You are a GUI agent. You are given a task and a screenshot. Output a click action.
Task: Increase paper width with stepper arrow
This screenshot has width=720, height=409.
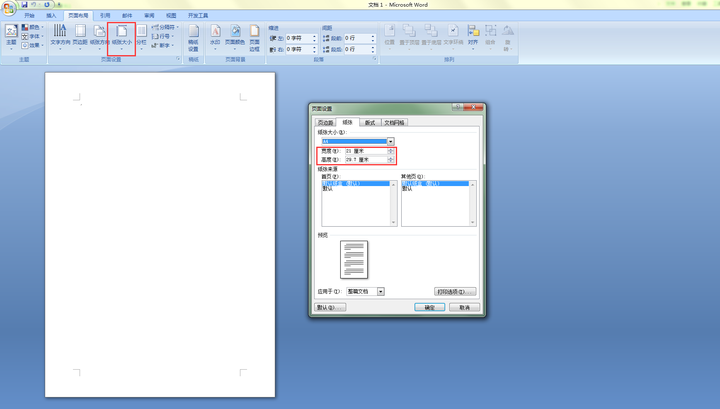point(391,150)
